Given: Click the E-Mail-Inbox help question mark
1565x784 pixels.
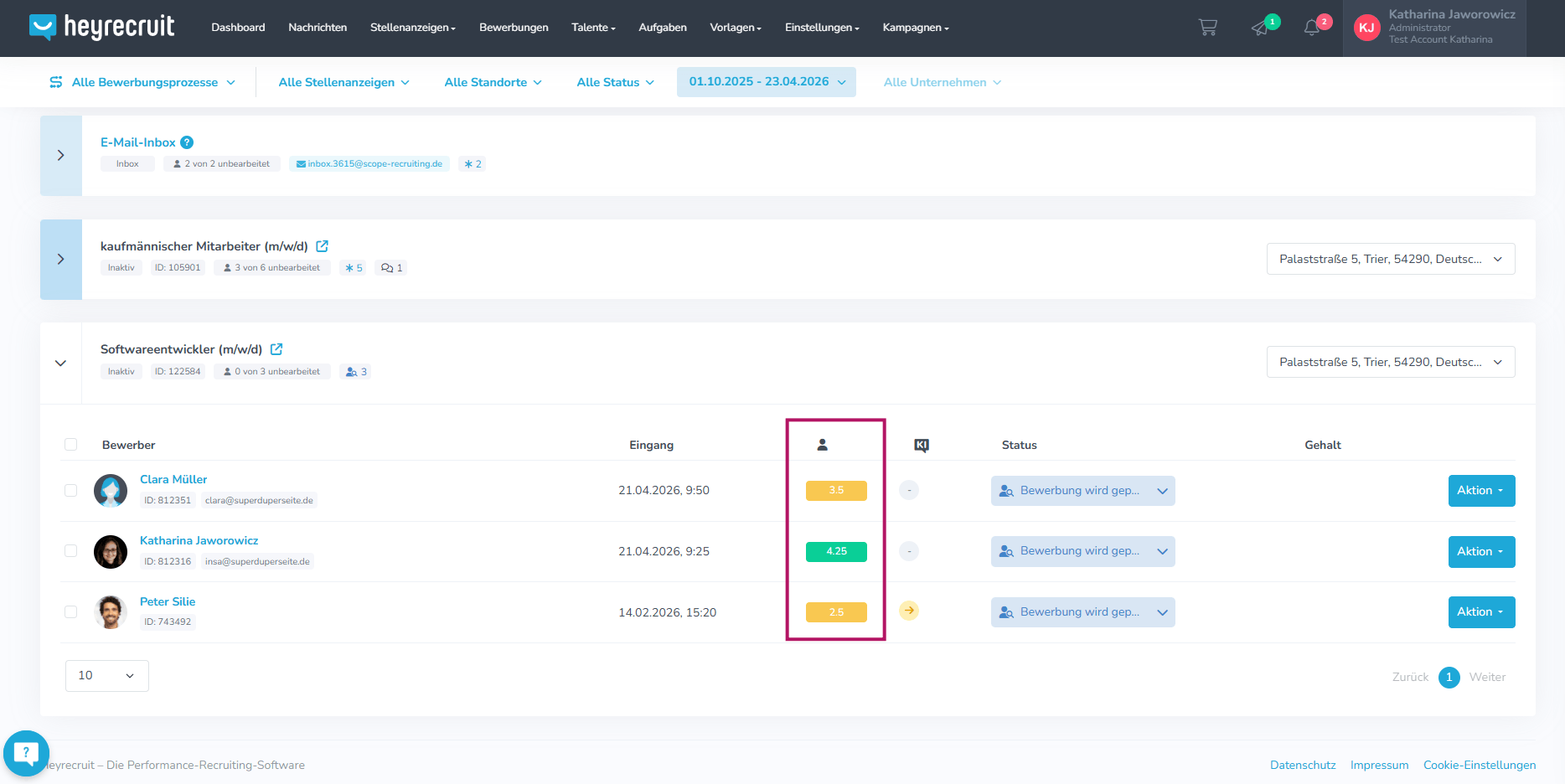Looking at the screenshot, I should point(187,142).
